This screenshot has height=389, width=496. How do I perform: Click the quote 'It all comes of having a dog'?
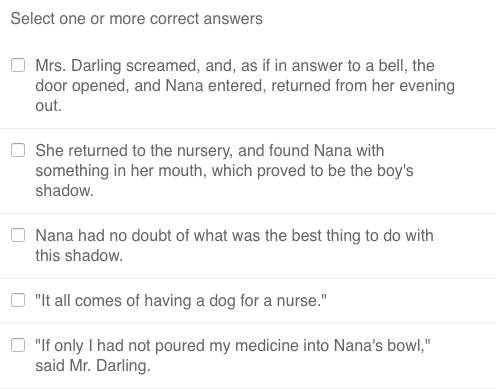click(181, 300)
